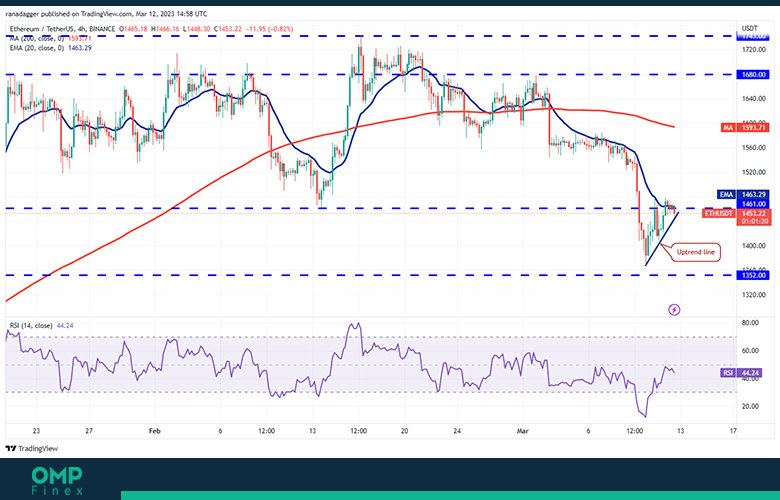
Task: Click the '27' date on time axis
Action: click(89, 431)
